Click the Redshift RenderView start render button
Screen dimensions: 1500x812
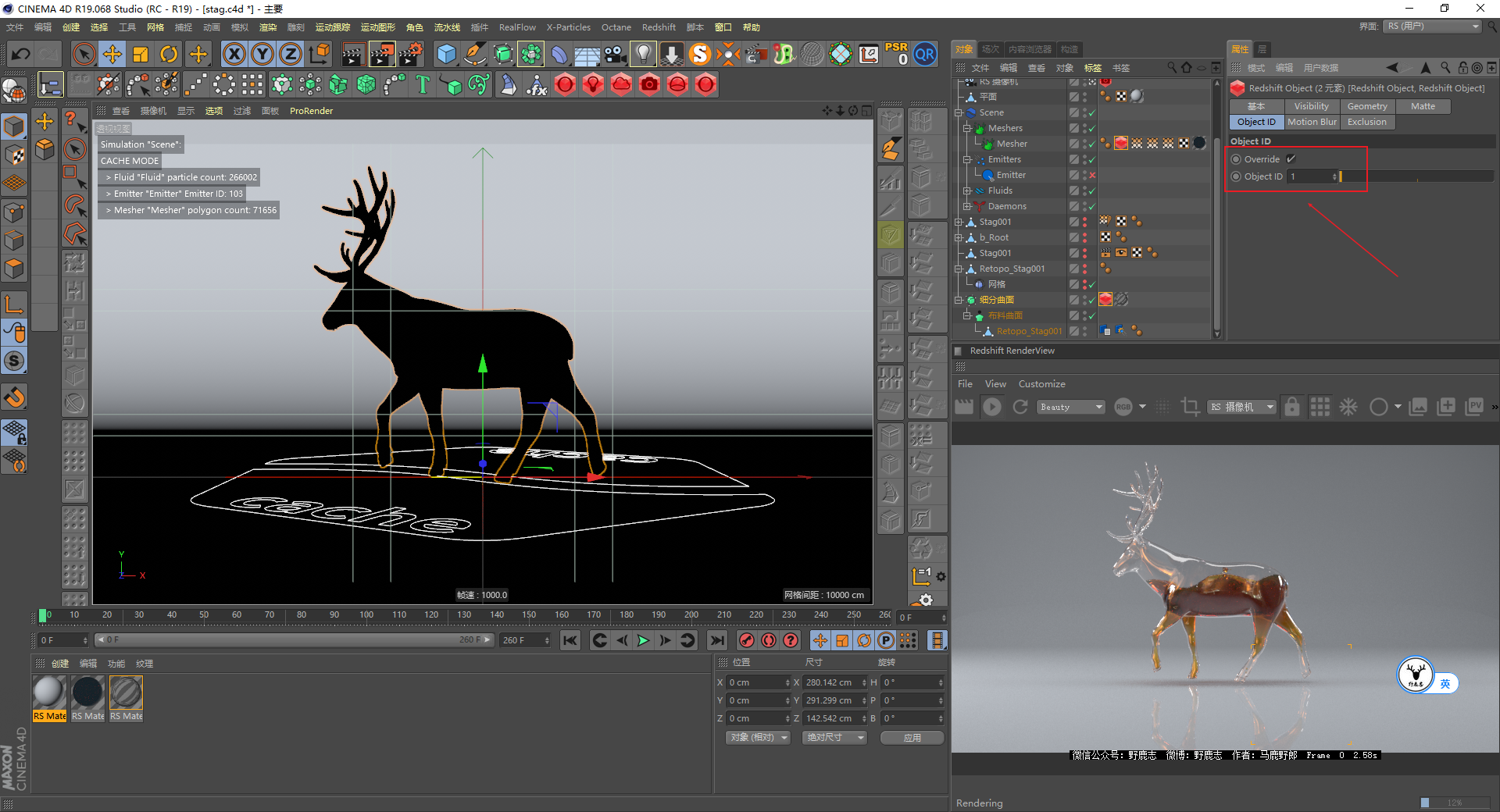[x=992, y=407]
